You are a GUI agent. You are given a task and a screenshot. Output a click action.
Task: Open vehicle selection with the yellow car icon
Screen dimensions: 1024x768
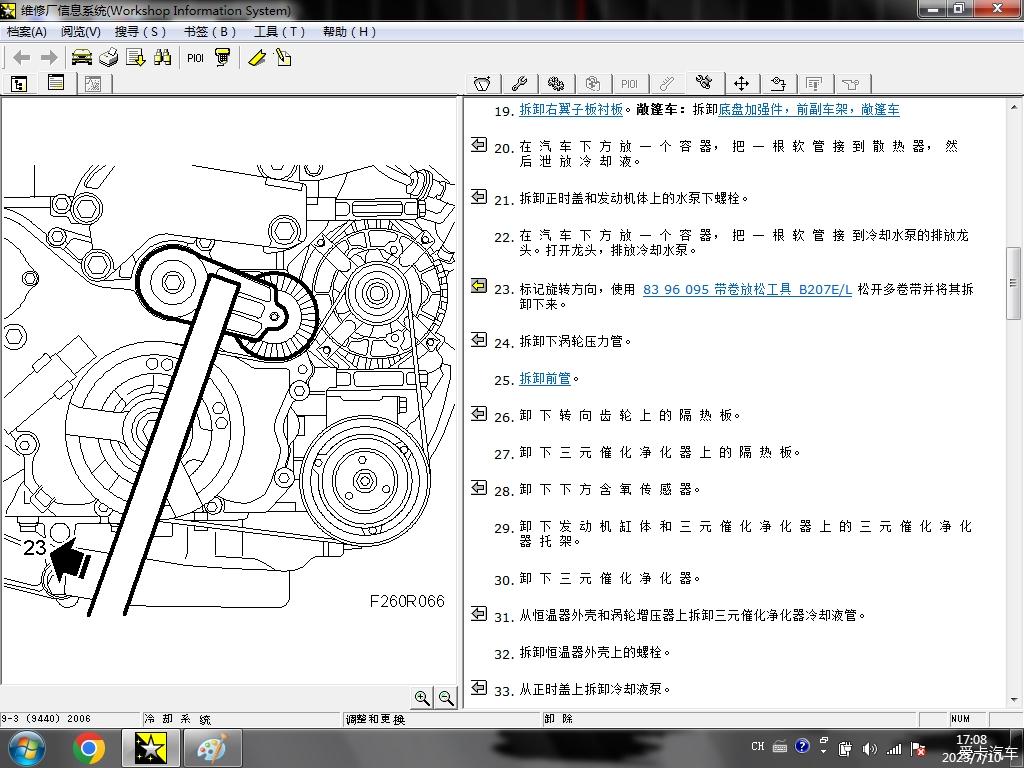82,57
